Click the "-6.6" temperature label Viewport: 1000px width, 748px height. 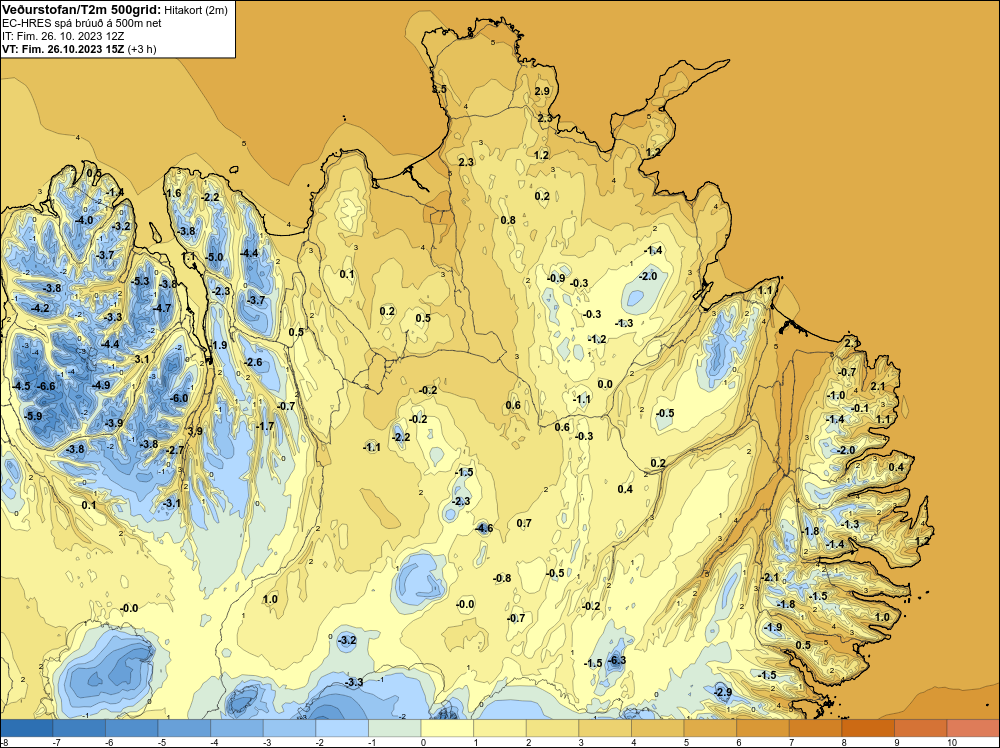(46, 386)
